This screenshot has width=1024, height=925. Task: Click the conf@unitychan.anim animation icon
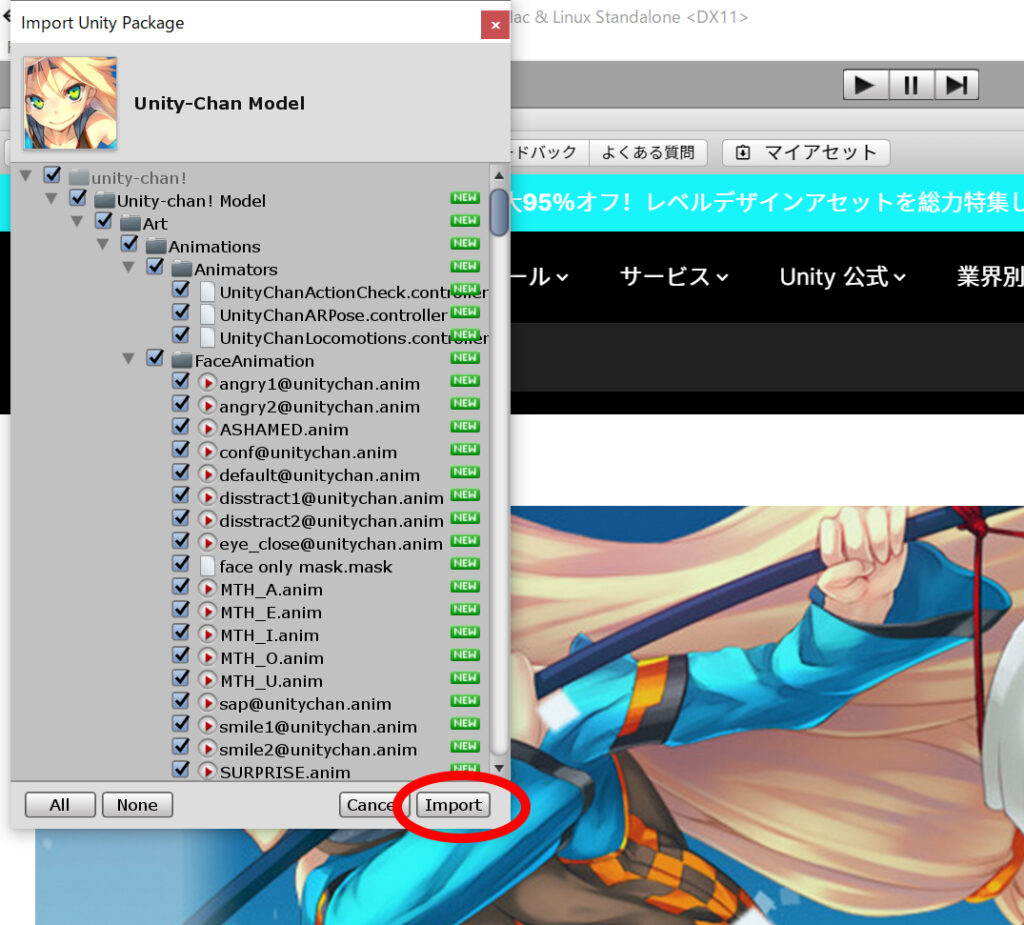(207, 451)
